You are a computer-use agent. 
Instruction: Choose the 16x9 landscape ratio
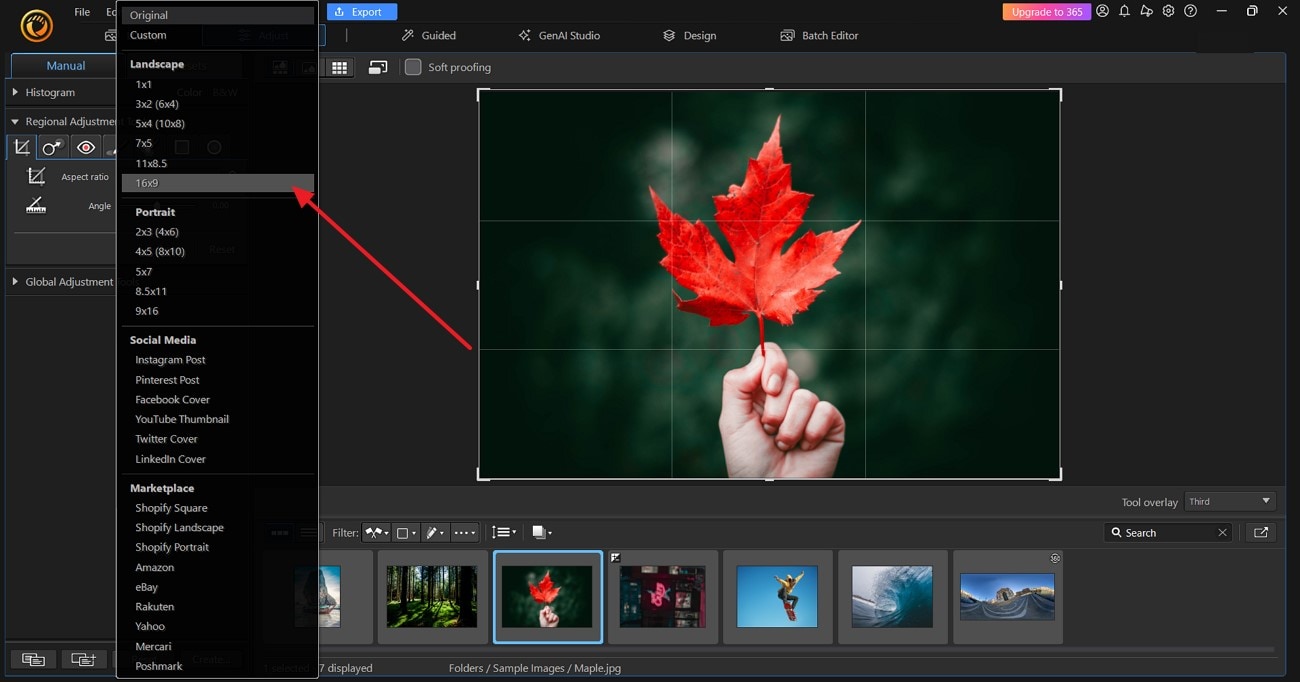tap(218, 183)
